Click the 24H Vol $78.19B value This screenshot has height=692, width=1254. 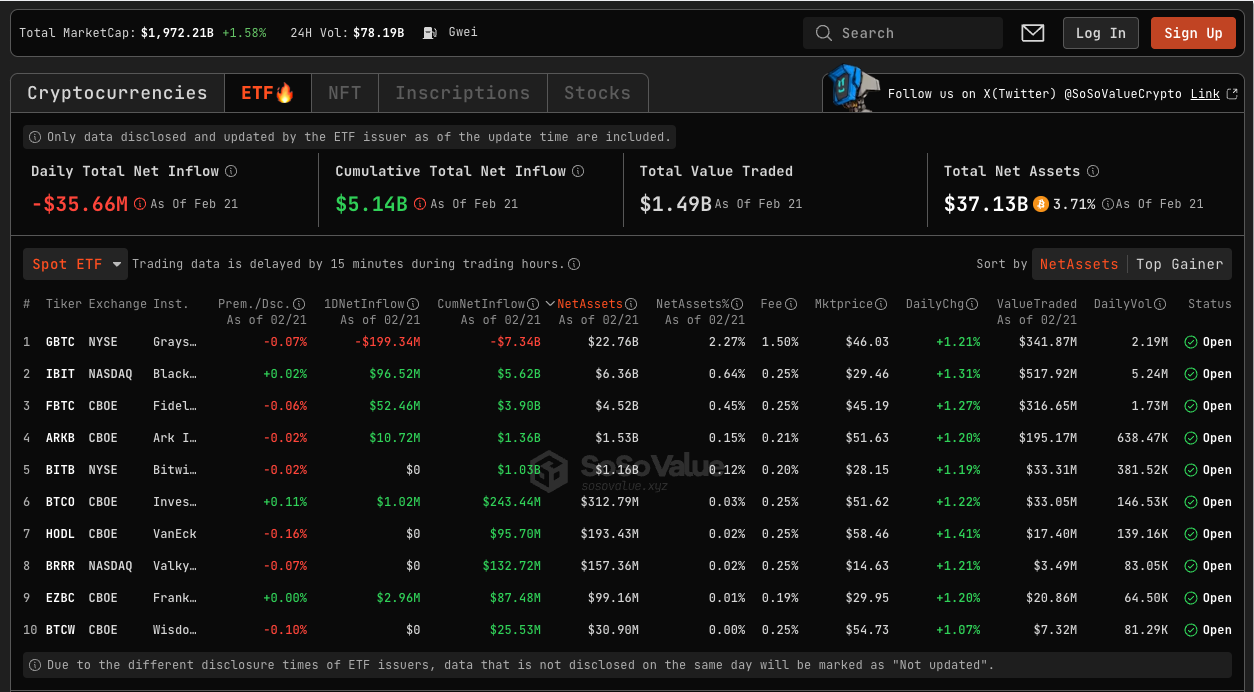pos(378,33)
